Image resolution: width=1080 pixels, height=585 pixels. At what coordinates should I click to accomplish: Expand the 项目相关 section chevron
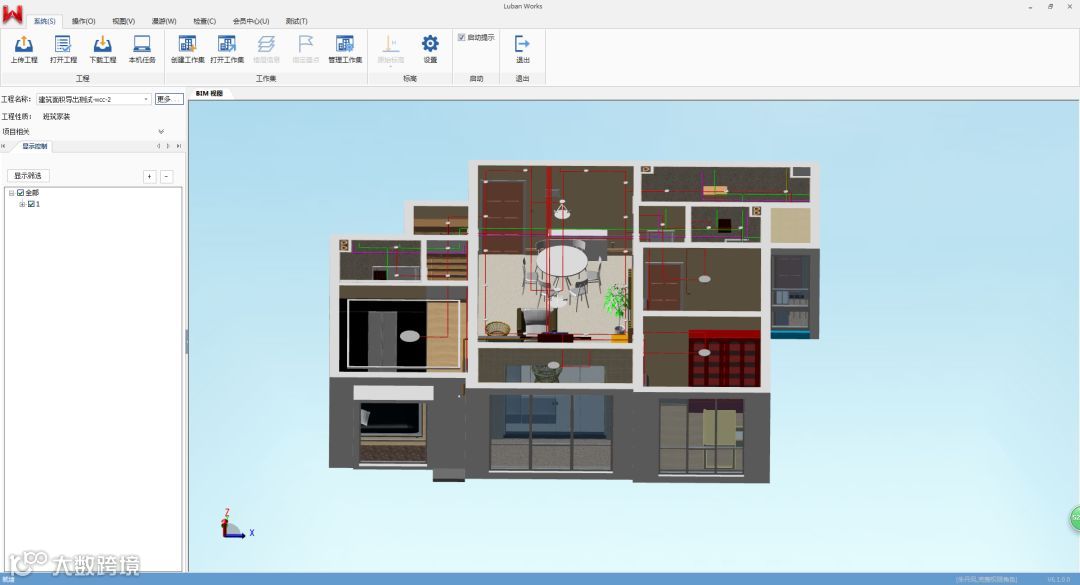point(161,132)
